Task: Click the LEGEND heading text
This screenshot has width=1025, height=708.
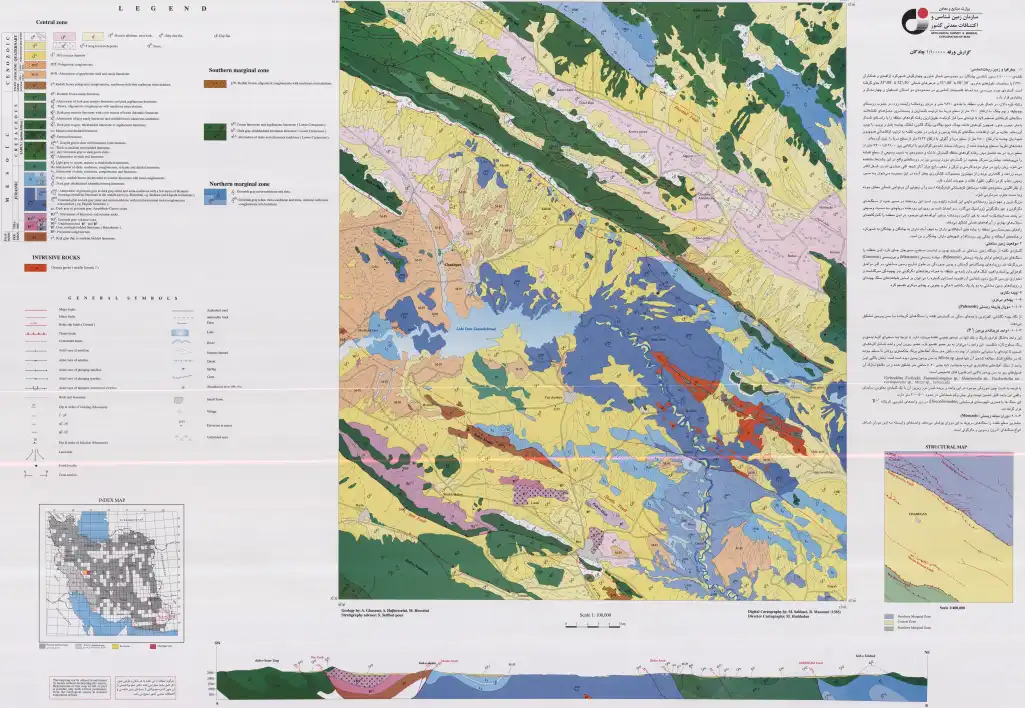Action: 163,8
